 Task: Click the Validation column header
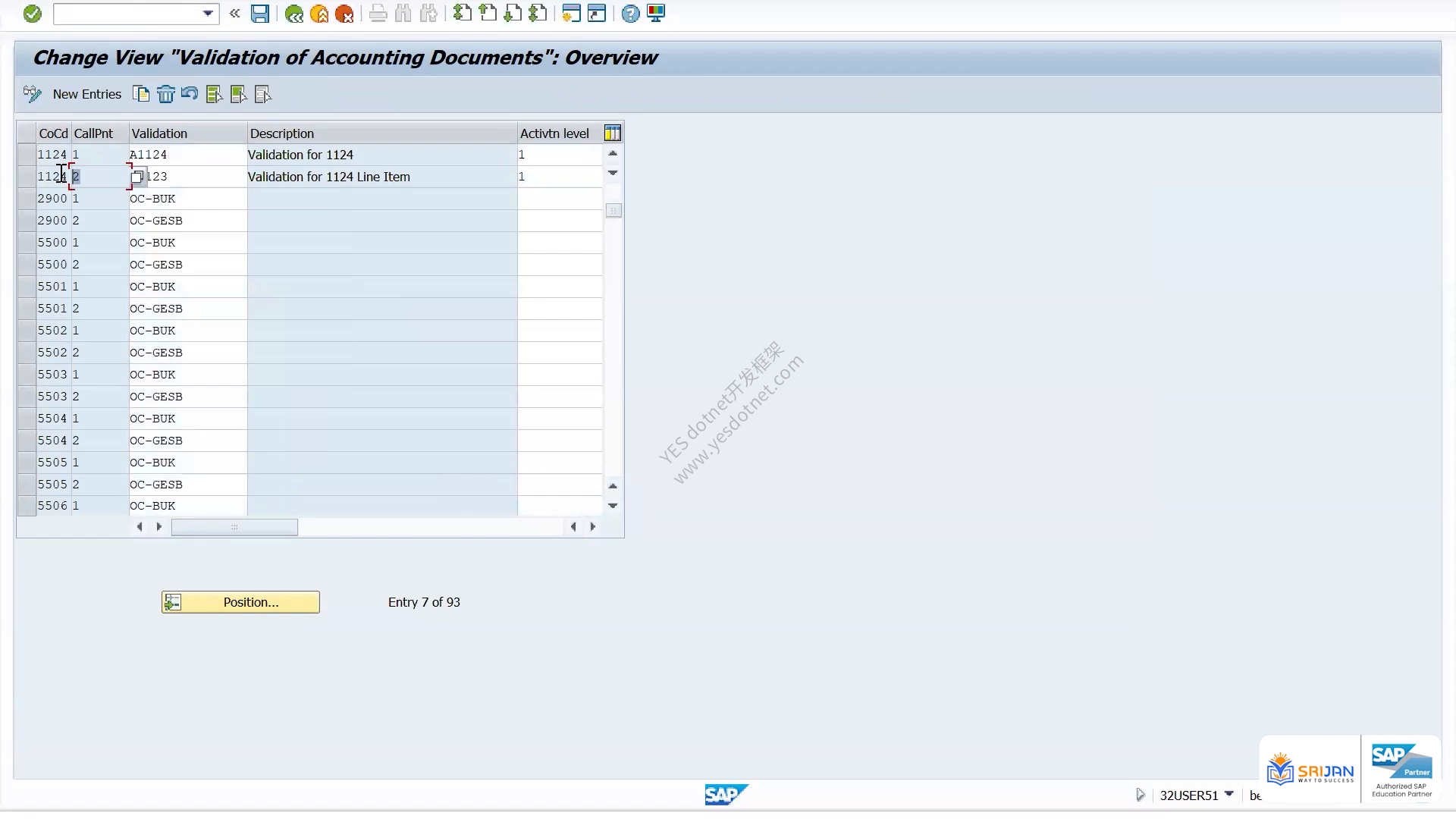(x=188, y=133)
